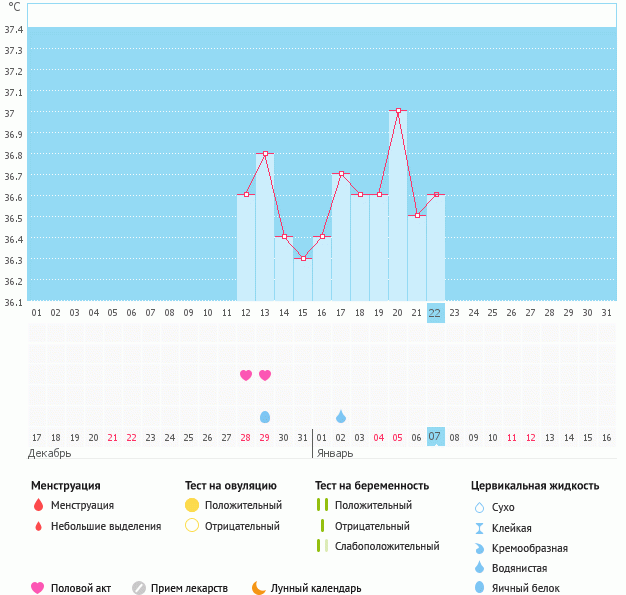Click the Небольшие выделения small drop icon
Image resolution: width=626 pixels, height=595 pixels.
pyautogui.click(x=38, y=526)
